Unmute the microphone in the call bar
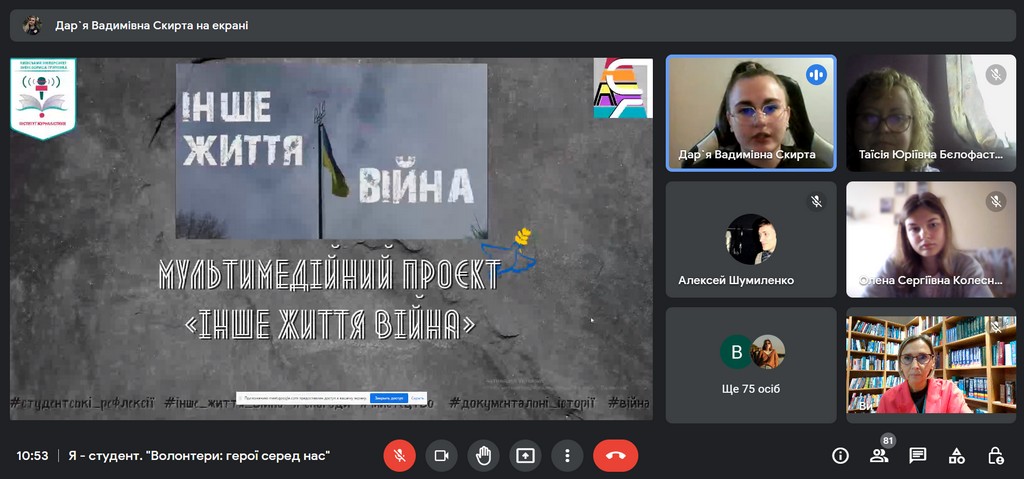The height and width of the screenshot is (479, 1024). coord(399,456)
